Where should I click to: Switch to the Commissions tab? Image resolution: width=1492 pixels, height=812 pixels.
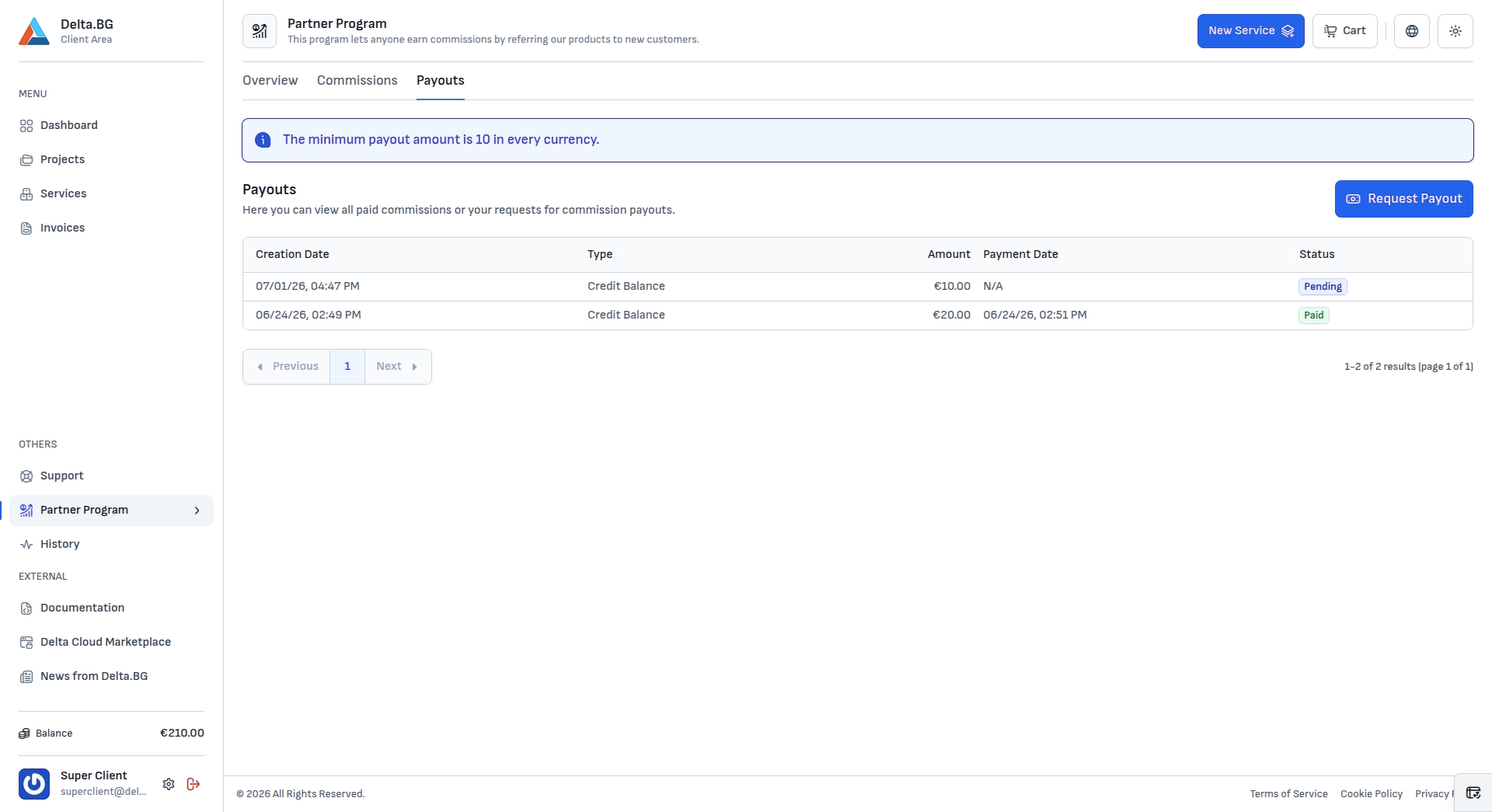point(357,81)
